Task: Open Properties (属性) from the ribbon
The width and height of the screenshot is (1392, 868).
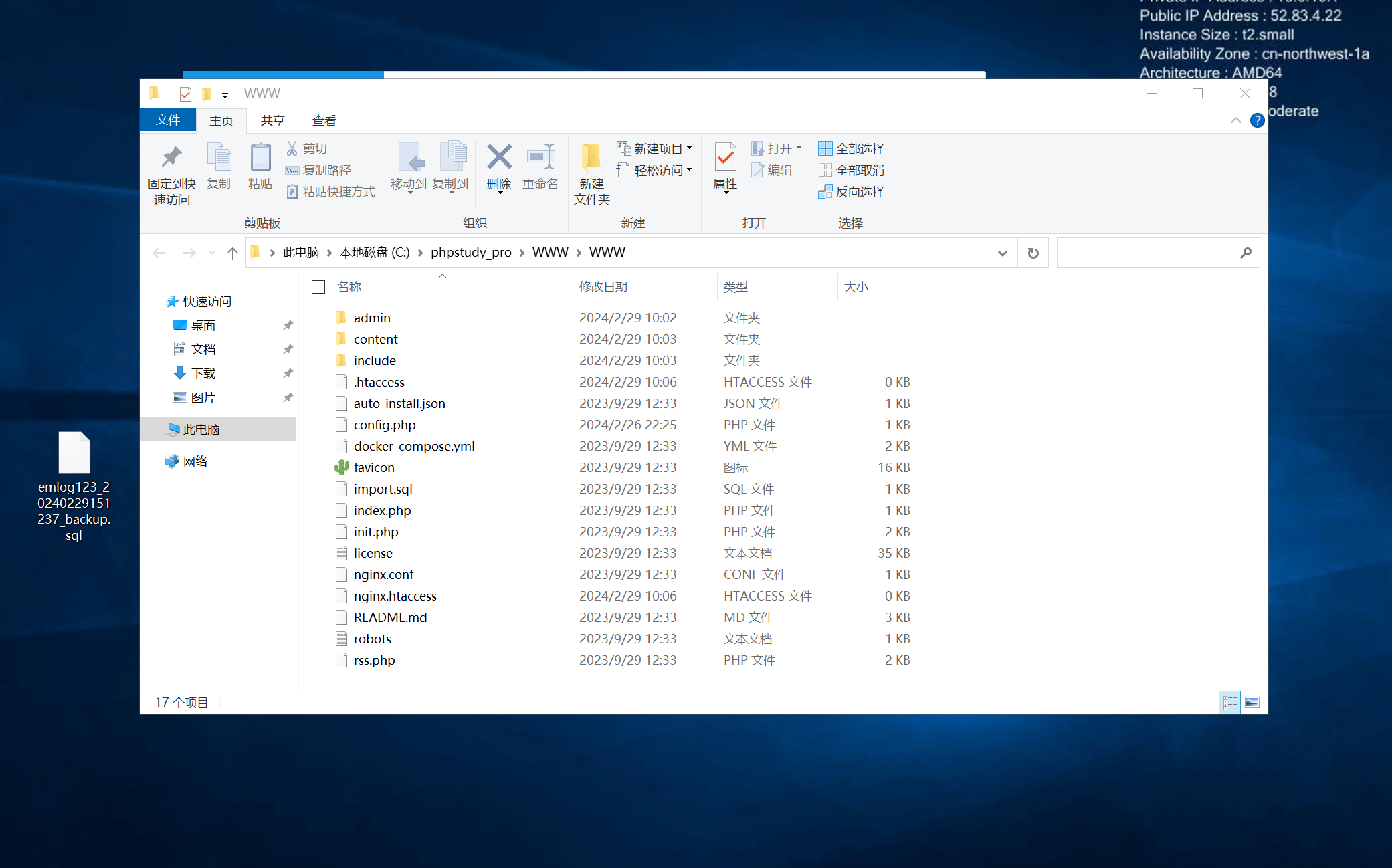Action: (725, 166)
